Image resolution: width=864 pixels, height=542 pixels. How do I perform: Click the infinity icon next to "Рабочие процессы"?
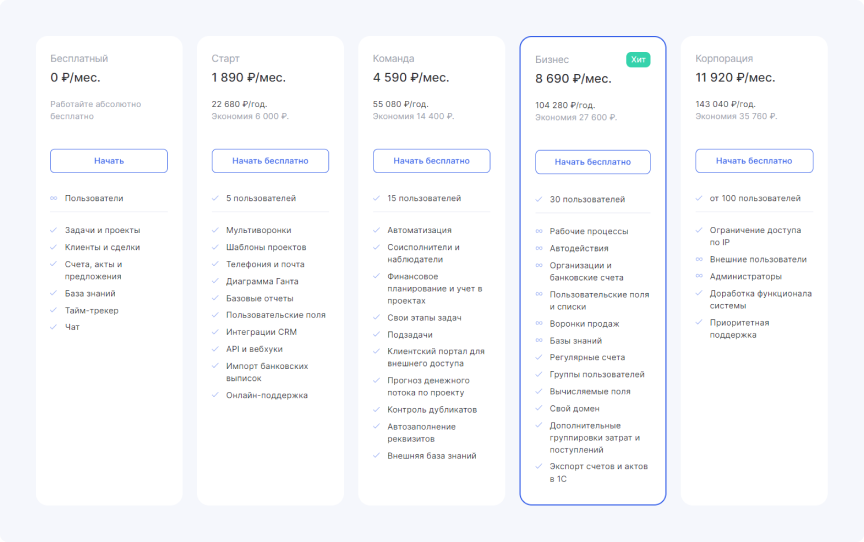click(x=539, y=232)
